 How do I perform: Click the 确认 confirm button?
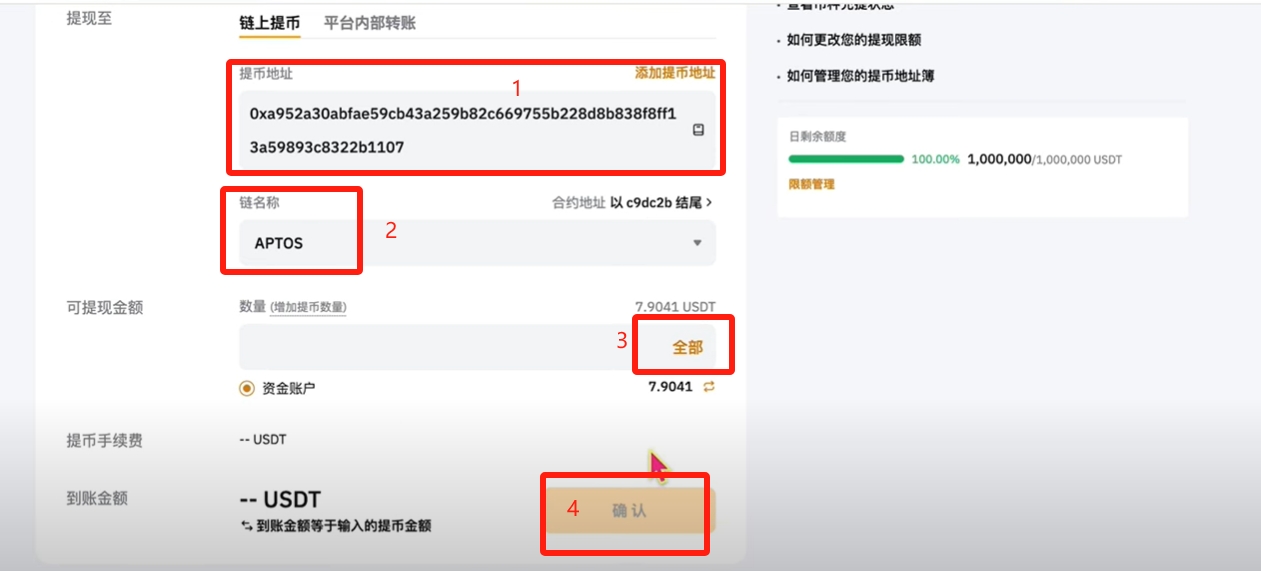[630, 511]
